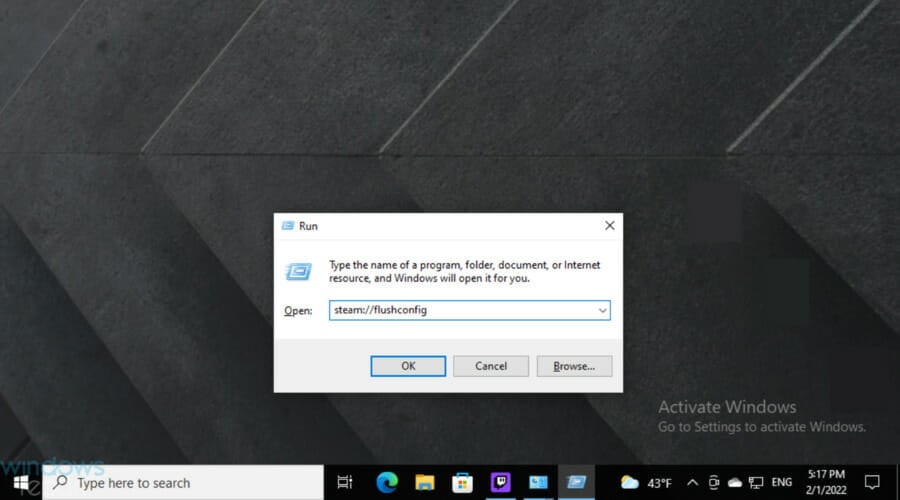Open the clock showing 5:17 PM

click(826, 482)
